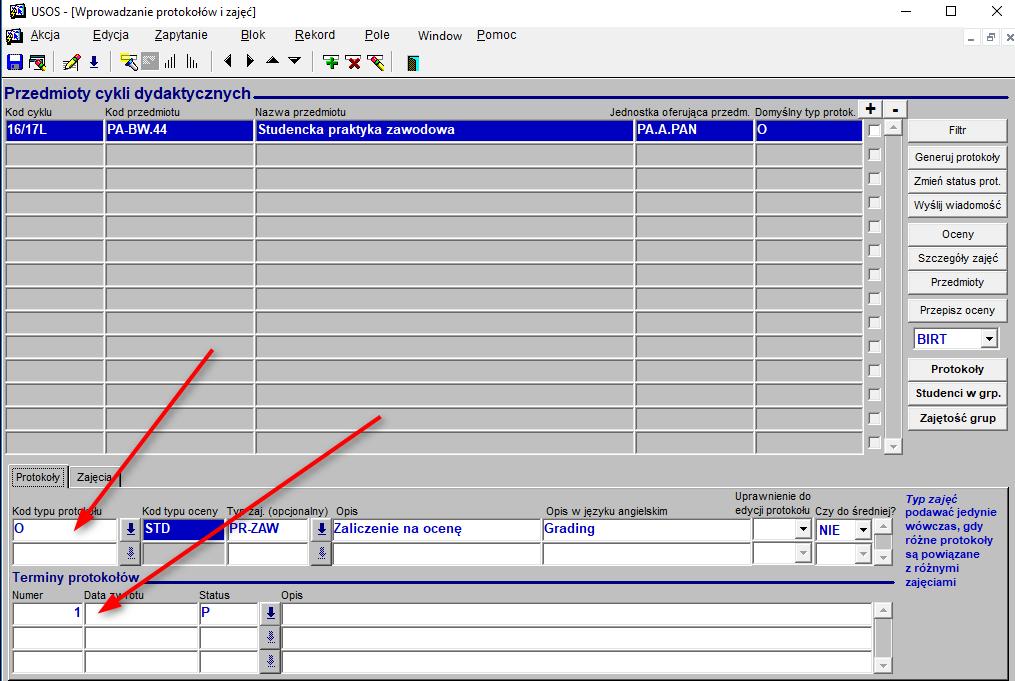Click the pencil edit icon in the toolbar
Image resolution: width=1015 pixels, height=681 pixels.
pyautogui.click(x=71, y=62)
